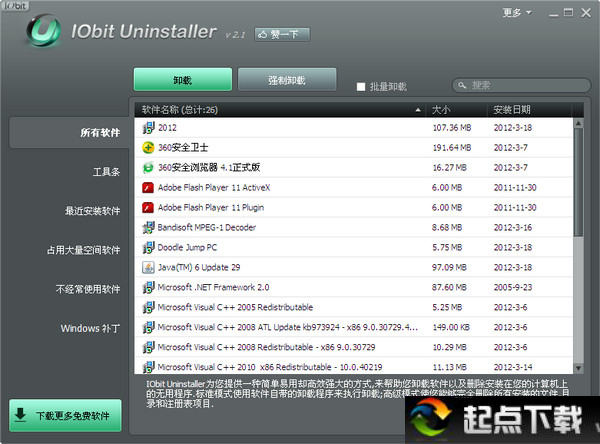Click the list's vertical scrollbar thumb

pyautogui.click(x=578, y=182)
